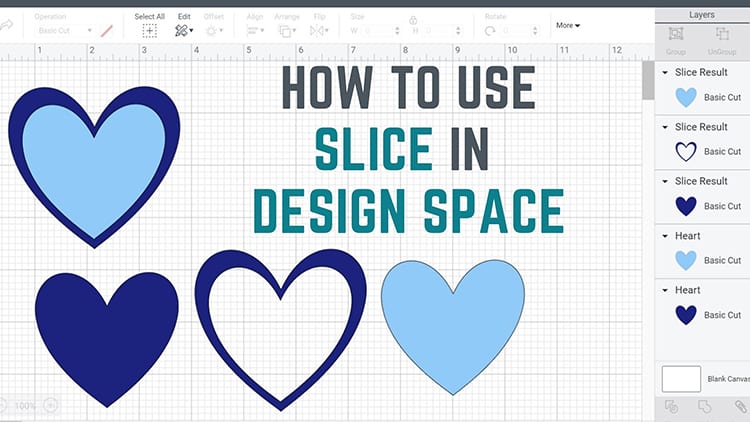The height and width of the screenshot is (422, 750).
Task: Adjust rotation with the Rotate stepper arrows
Action: tap(535, 31)
